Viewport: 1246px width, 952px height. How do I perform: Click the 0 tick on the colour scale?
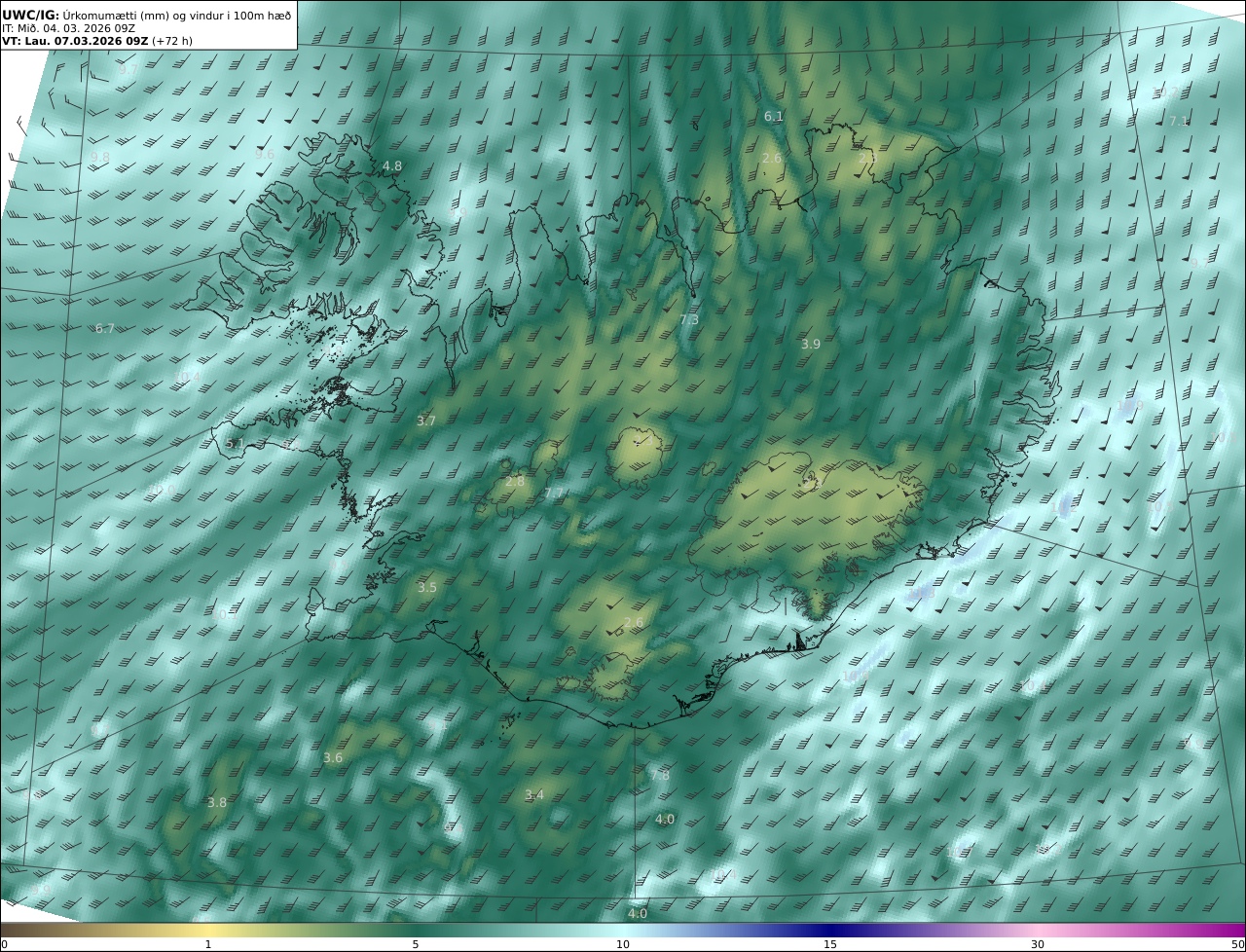click(4, 944)
